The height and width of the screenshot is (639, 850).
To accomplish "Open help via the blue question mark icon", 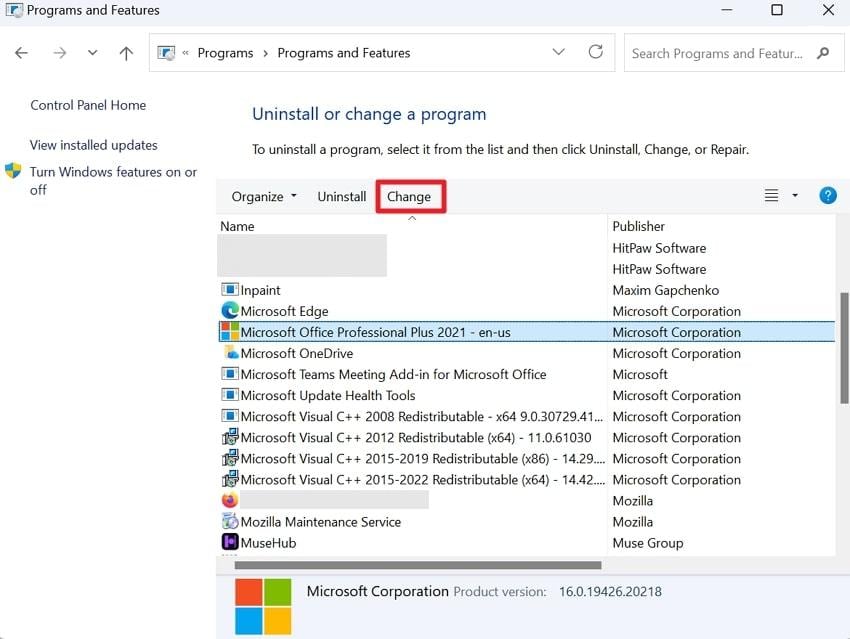I will 828,195.
